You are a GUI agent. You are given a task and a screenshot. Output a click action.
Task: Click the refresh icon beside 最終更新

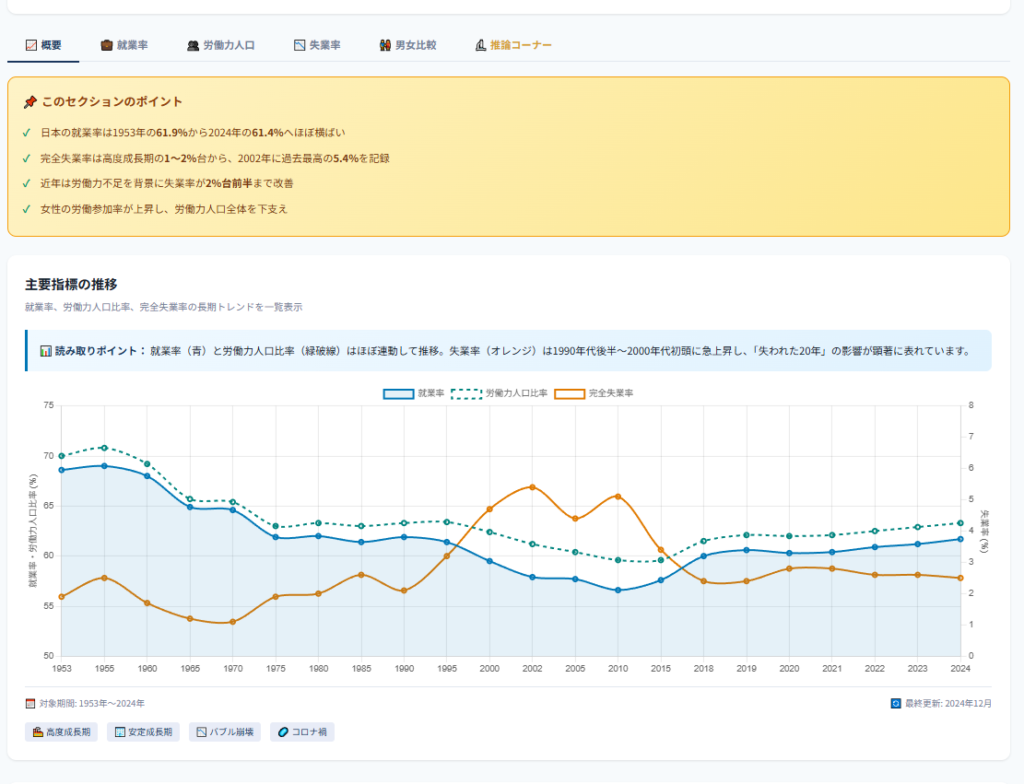point(896,703)
